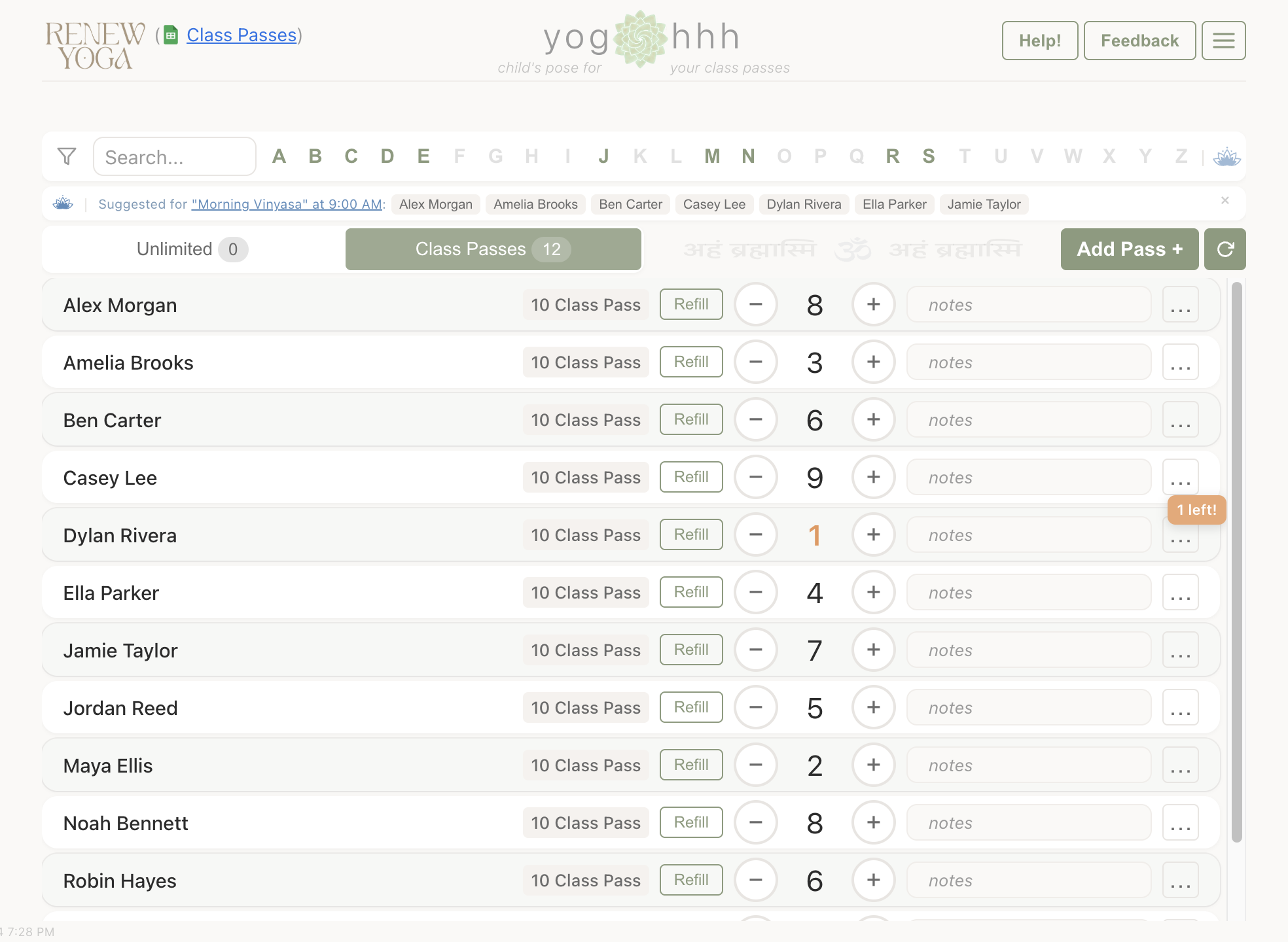Click the lotus icon beside Suggested
The height and width of the screenshot is (942, 1288).
pyautogui.click(x=63, y=203)
